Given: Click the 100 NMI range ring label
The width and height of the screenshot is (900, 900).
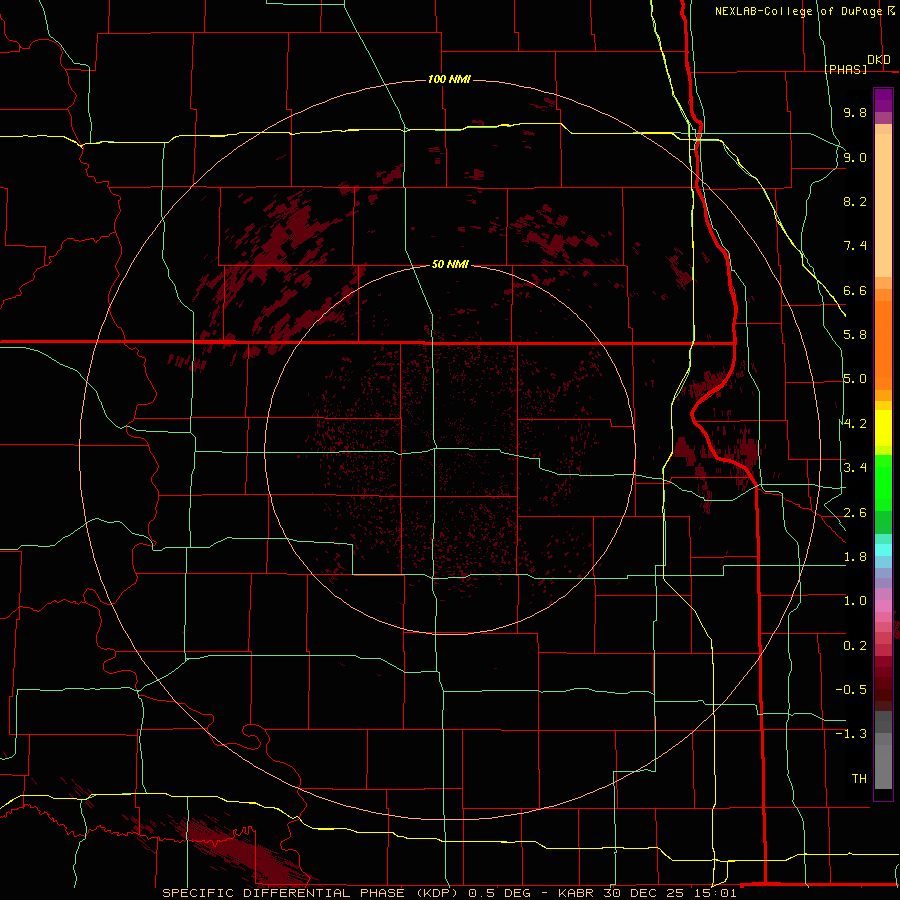Looking at the screenshot, I should point(449,79).
